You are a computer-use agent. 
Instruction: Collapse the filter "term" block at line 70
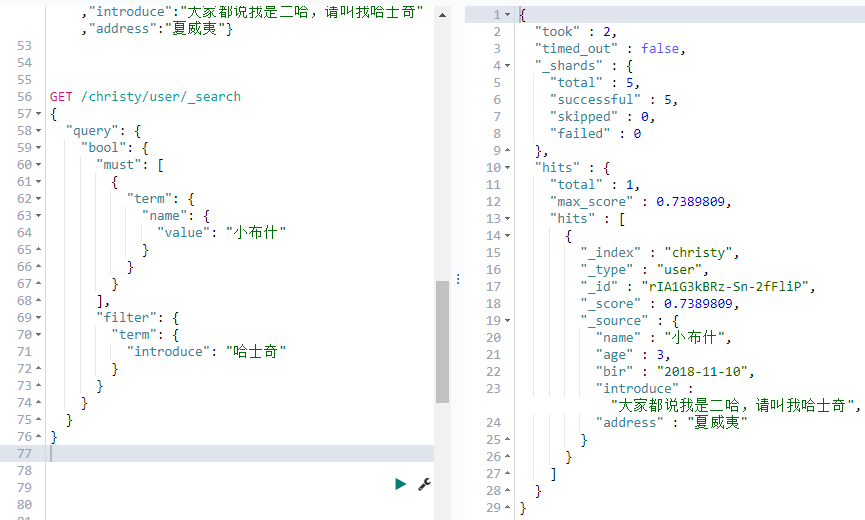[x=39, y=335]
